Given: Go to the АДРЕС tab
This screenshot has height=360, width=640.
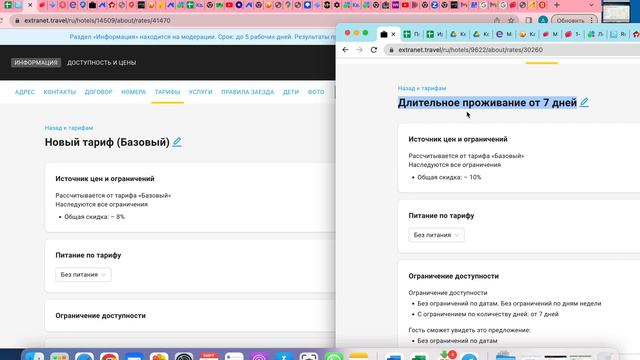Looking at the screenshot, I should tap(25, 92).
